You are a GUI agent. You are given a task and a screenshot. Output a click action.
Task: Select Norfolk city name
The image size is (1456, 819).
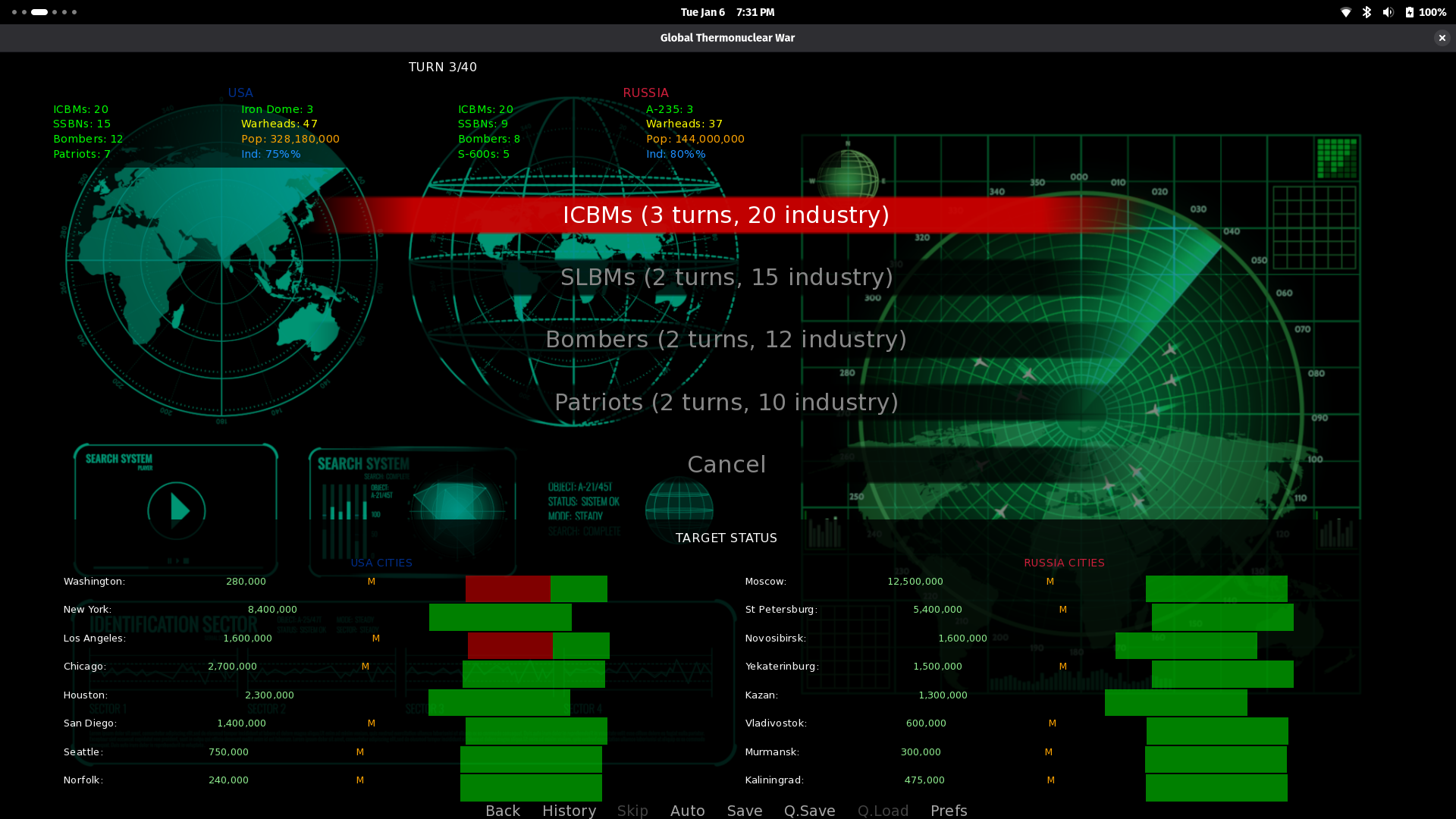(83, 780)
